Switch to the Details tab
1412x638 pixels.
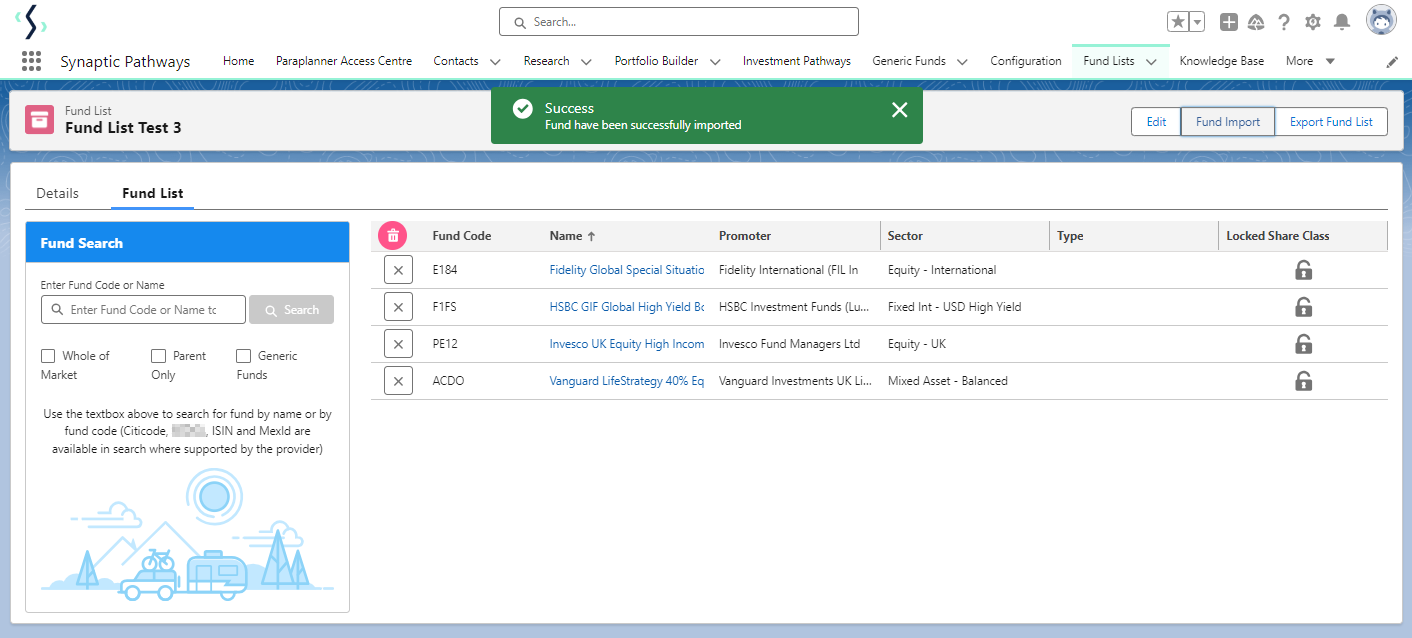pyautogui.click(x=57, y=193)
